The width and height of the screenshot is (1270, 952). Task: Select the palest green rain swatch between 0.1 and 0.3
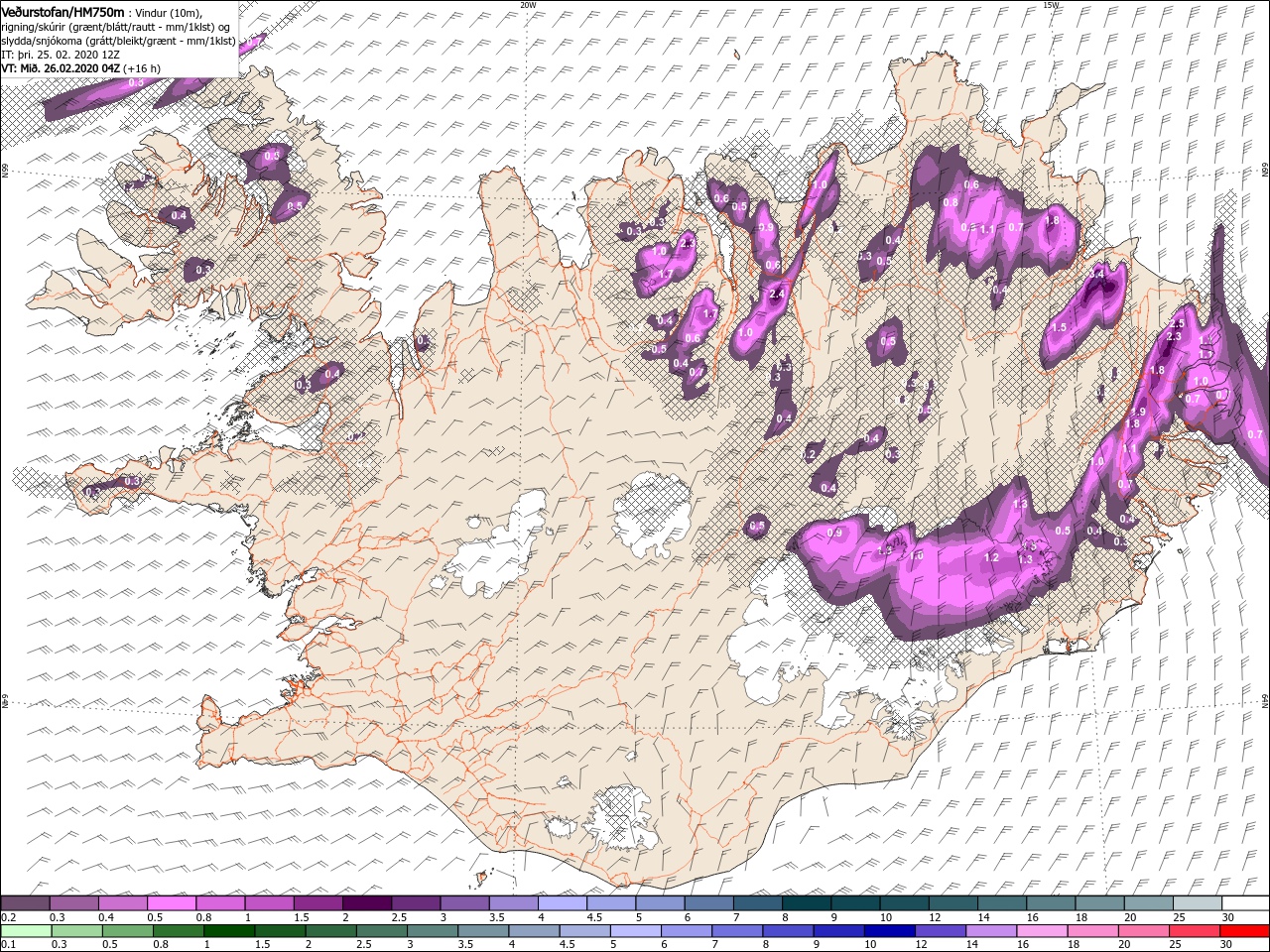[27, 931]
